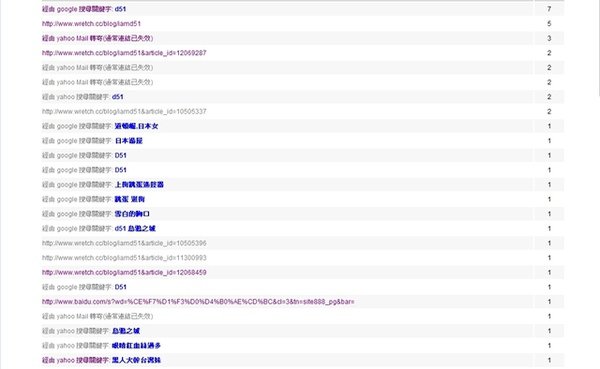
Task: Click the vertical scrollbar on the right edge
Action: (598, 48)
